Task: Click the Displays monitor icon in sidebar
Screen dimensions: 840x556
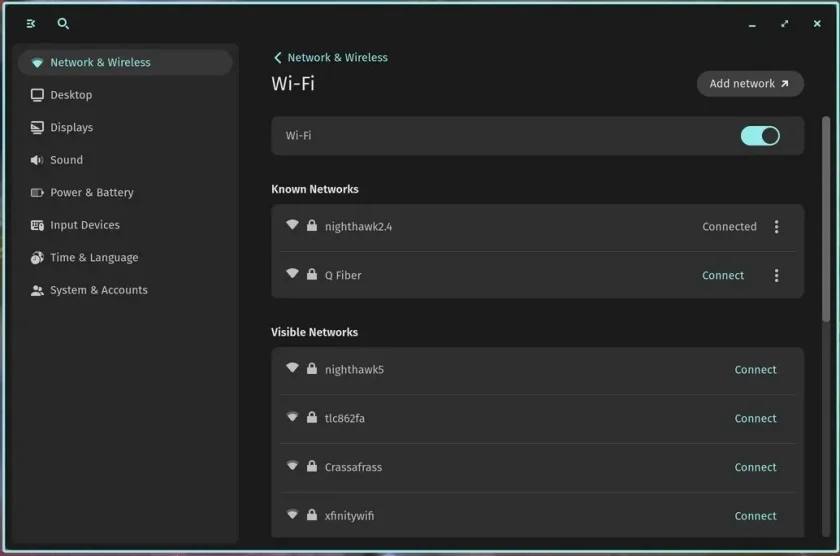Action: (x=37, y=127)
